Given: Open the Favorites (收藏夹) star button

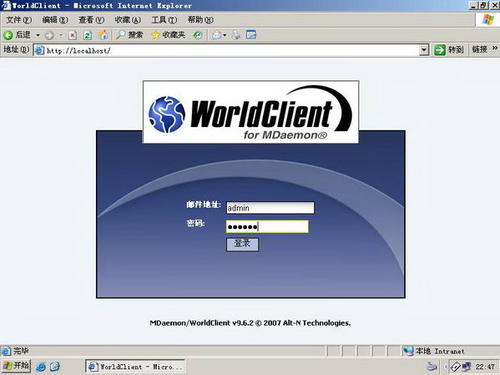Looking at the screenshot, I should (168, 35).
